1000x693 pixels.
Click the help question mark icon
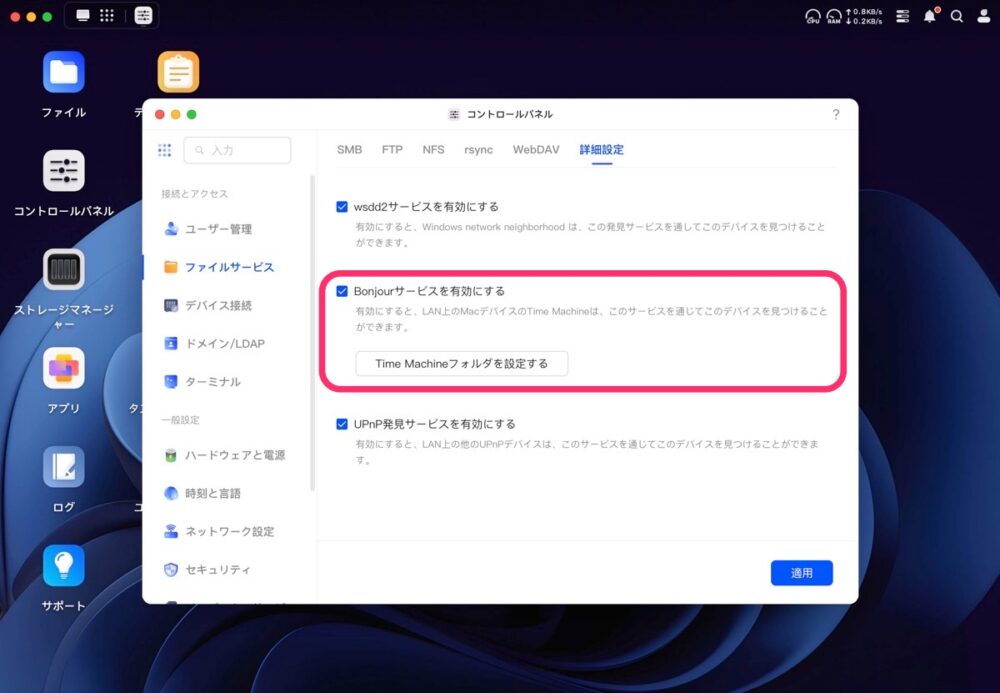tap(836, 114)
